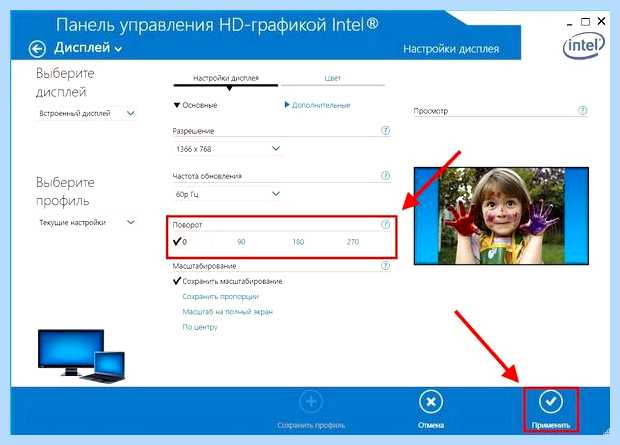This screenshot has height=445, width=620.
Task: Click the Сохранить профиль plus icon
Action: [311, 402]
